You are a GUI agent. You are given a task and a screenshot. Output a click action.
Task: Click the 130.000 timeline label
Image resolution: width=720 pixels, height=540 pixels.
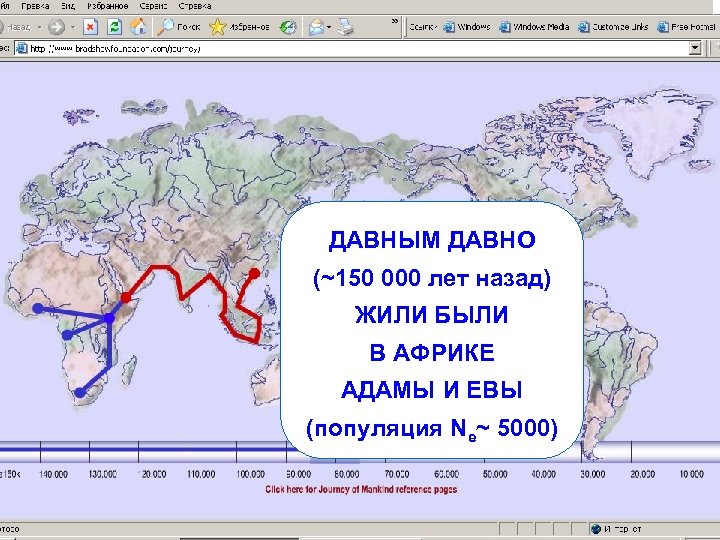pyautogui.click(x=102, y=474)
